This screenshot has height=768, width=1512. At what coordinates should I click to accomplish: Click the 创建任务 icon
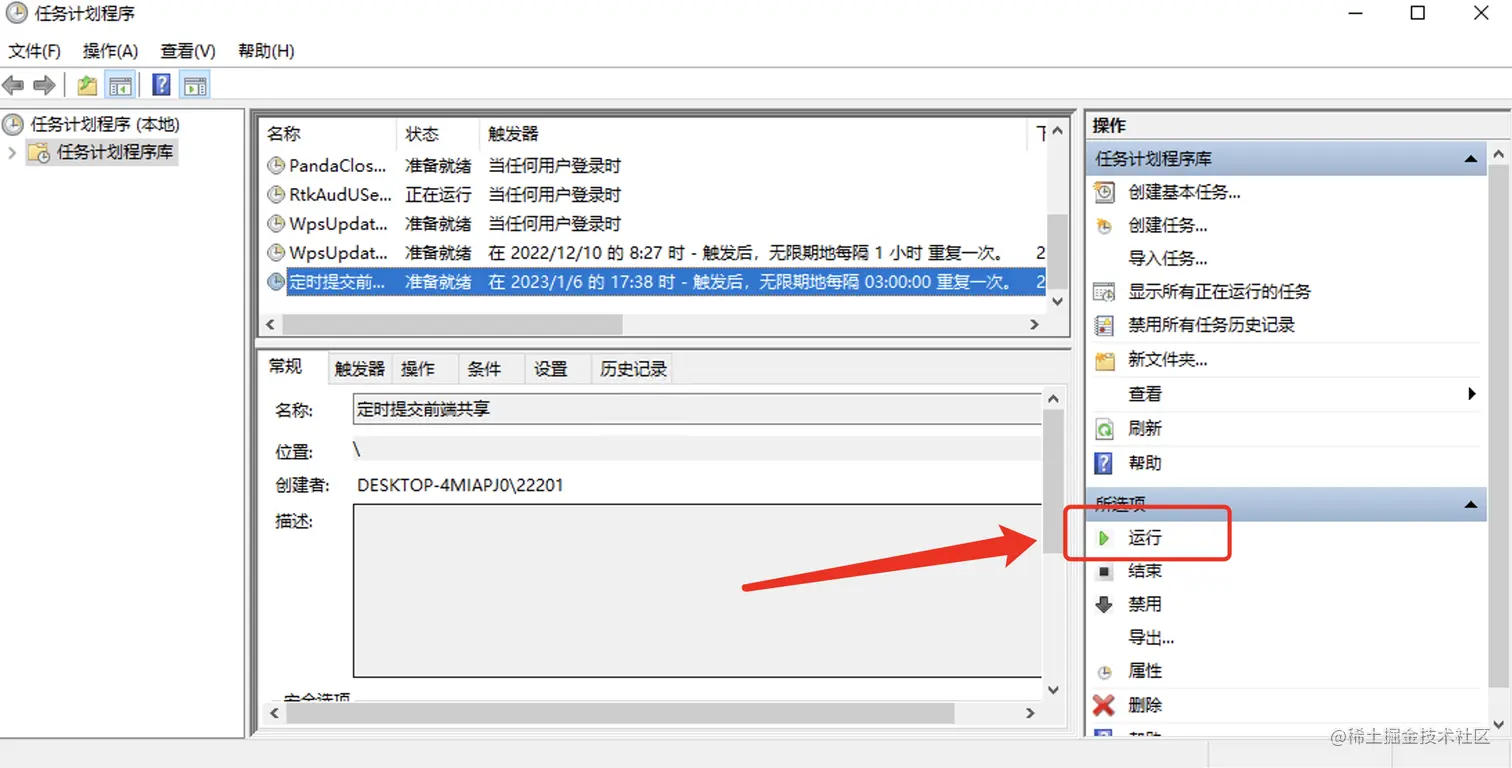[x=1104, y=226]
